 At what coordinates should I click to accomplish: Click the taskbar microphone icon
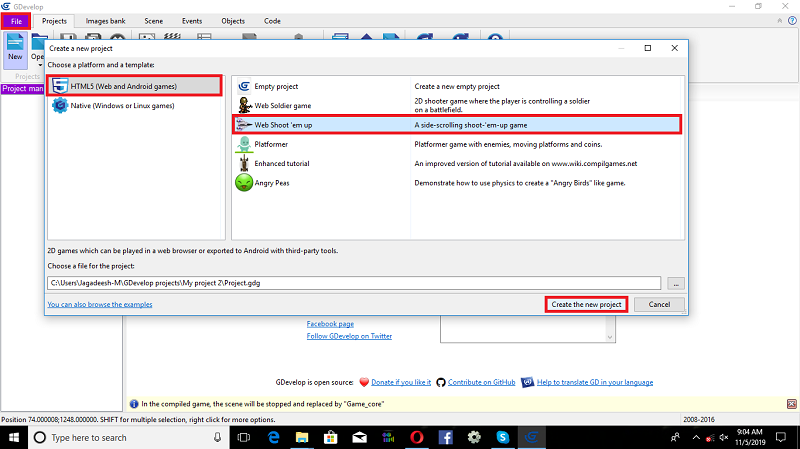[x=217, y=438]
